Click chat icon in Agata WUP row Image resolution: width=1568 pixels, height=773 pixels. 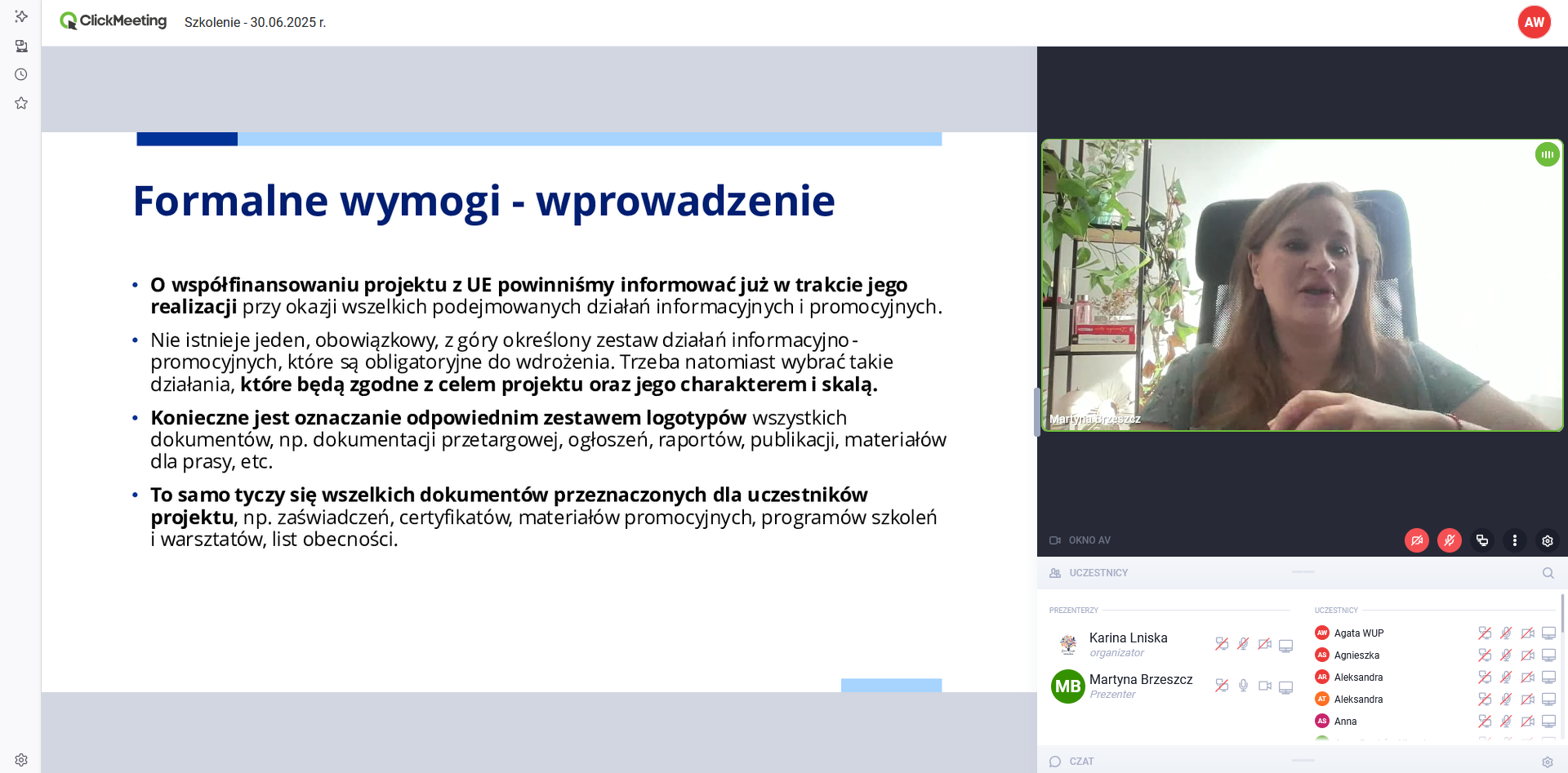(x=1485, y=633)
